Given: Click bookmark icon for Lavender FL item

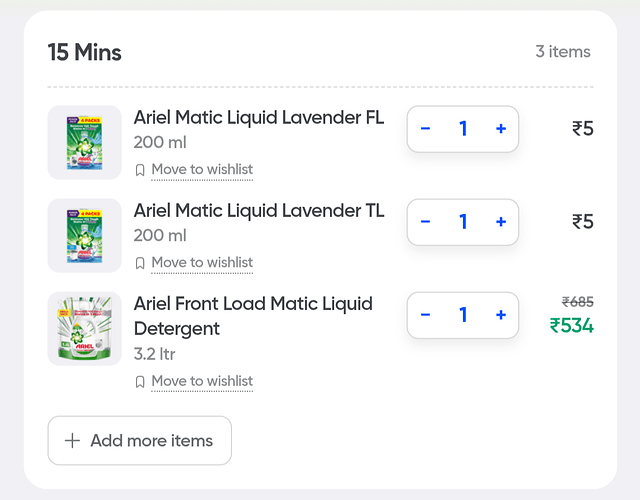Looking at the screenshot, I should (x=140, y=170).
